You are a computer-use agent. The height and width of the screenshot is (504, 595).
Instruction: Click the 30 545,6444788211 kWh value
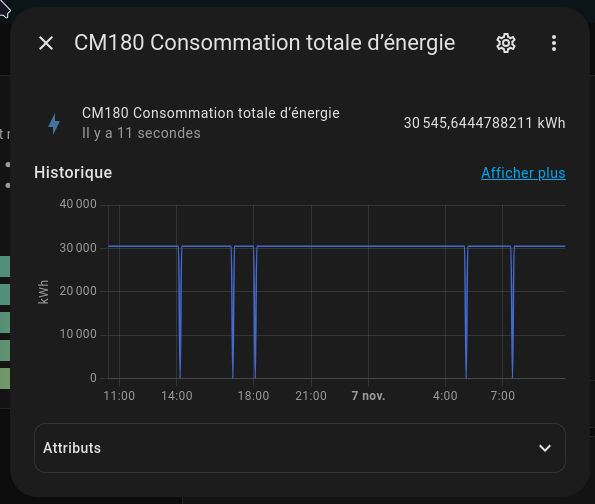tap(485, 123)
